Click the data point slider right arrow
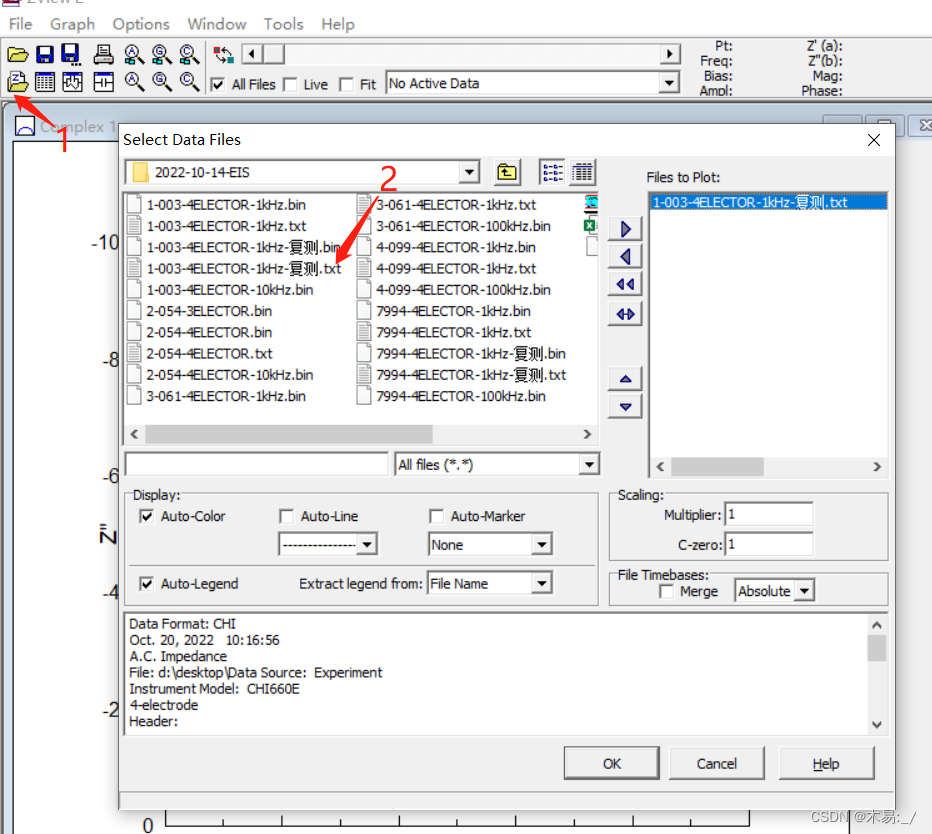Viewport: 932px width, 834px height. (670, 55)
